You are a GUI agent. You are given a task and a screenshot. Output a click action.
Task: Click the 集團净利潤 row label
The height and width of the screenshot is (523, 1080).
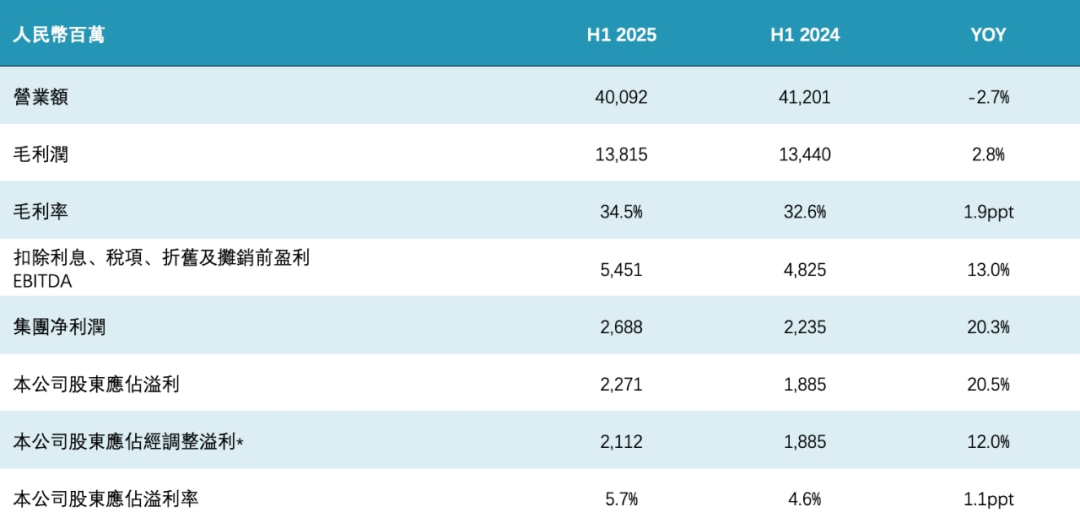coord(59,326)
